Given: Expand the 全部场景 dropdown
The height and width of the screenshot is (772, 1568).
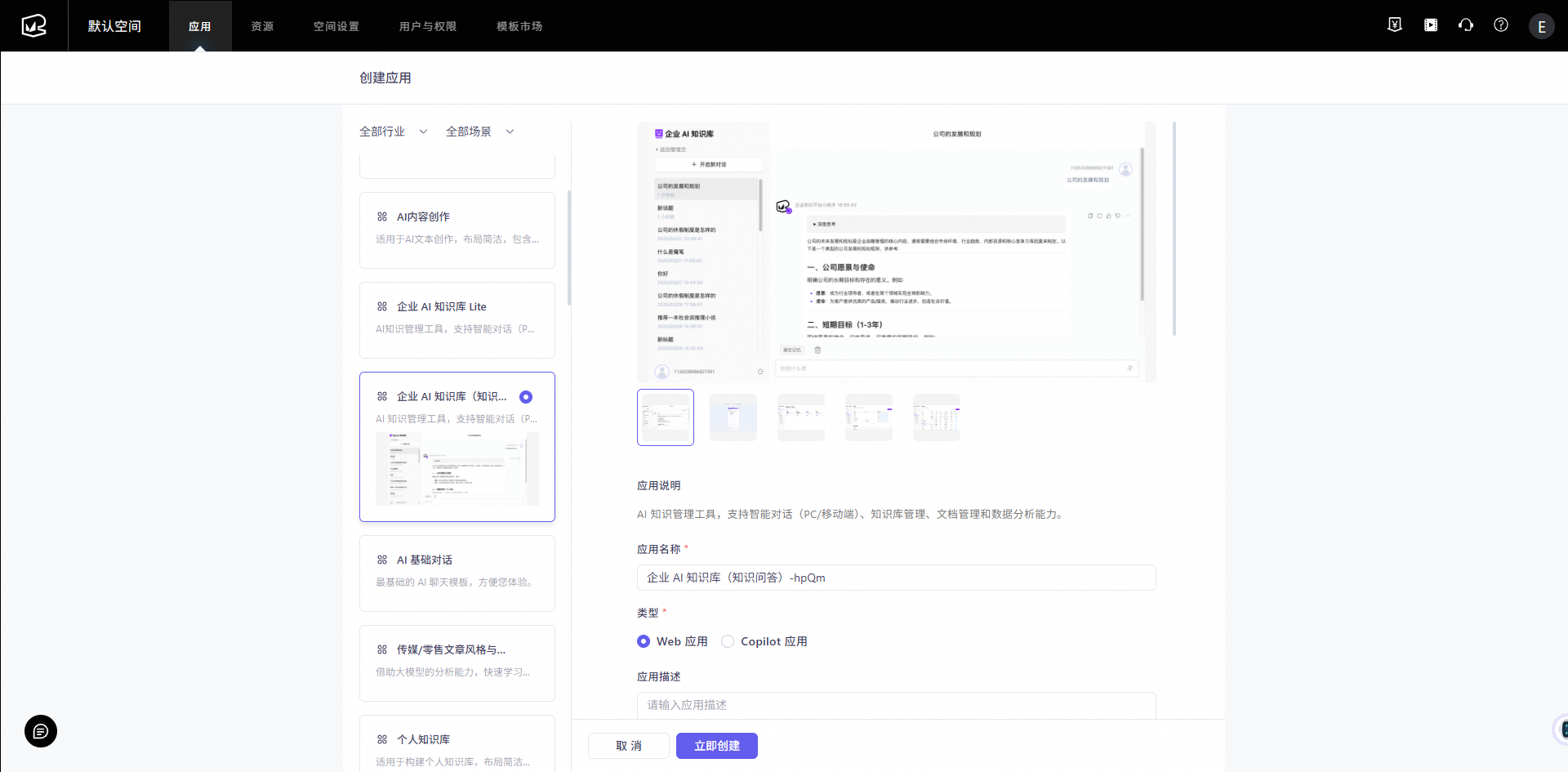Looking at the screenshot, I should pos(480,132).
